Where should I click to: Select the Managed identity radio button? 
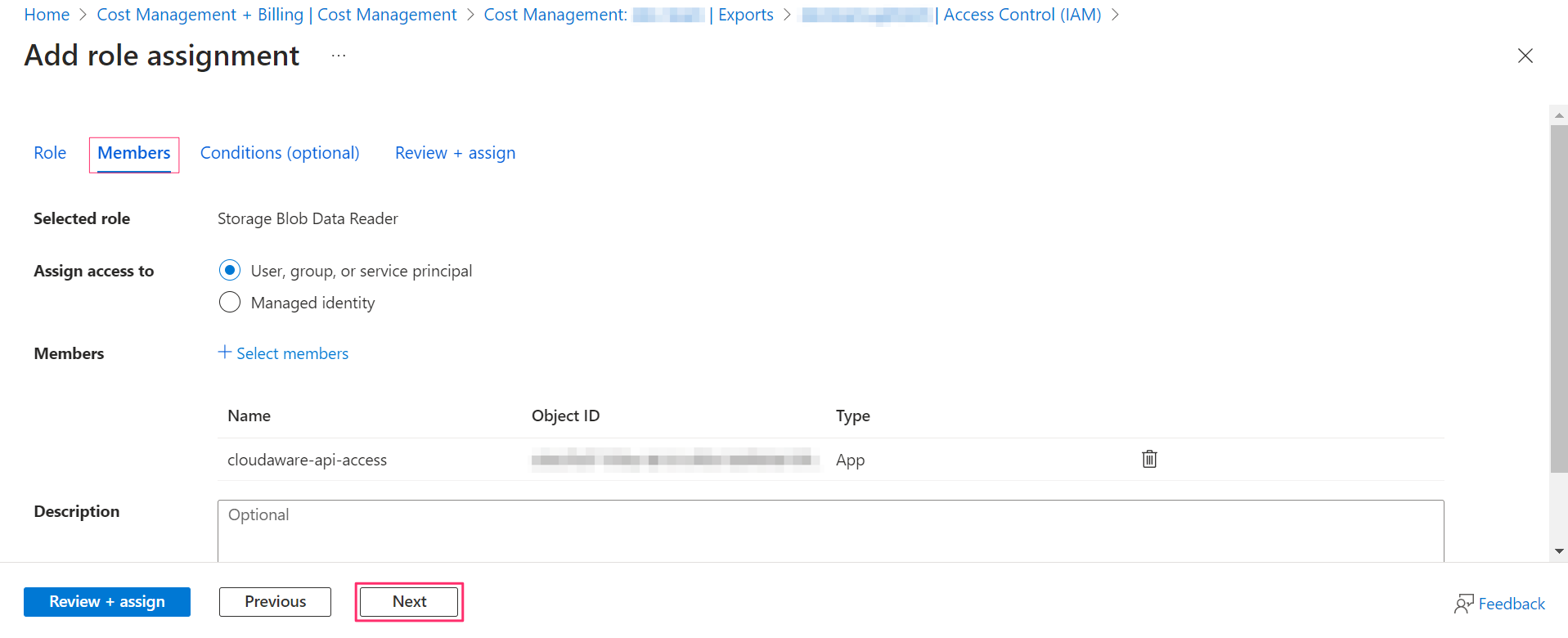click(x=230, y=303)
